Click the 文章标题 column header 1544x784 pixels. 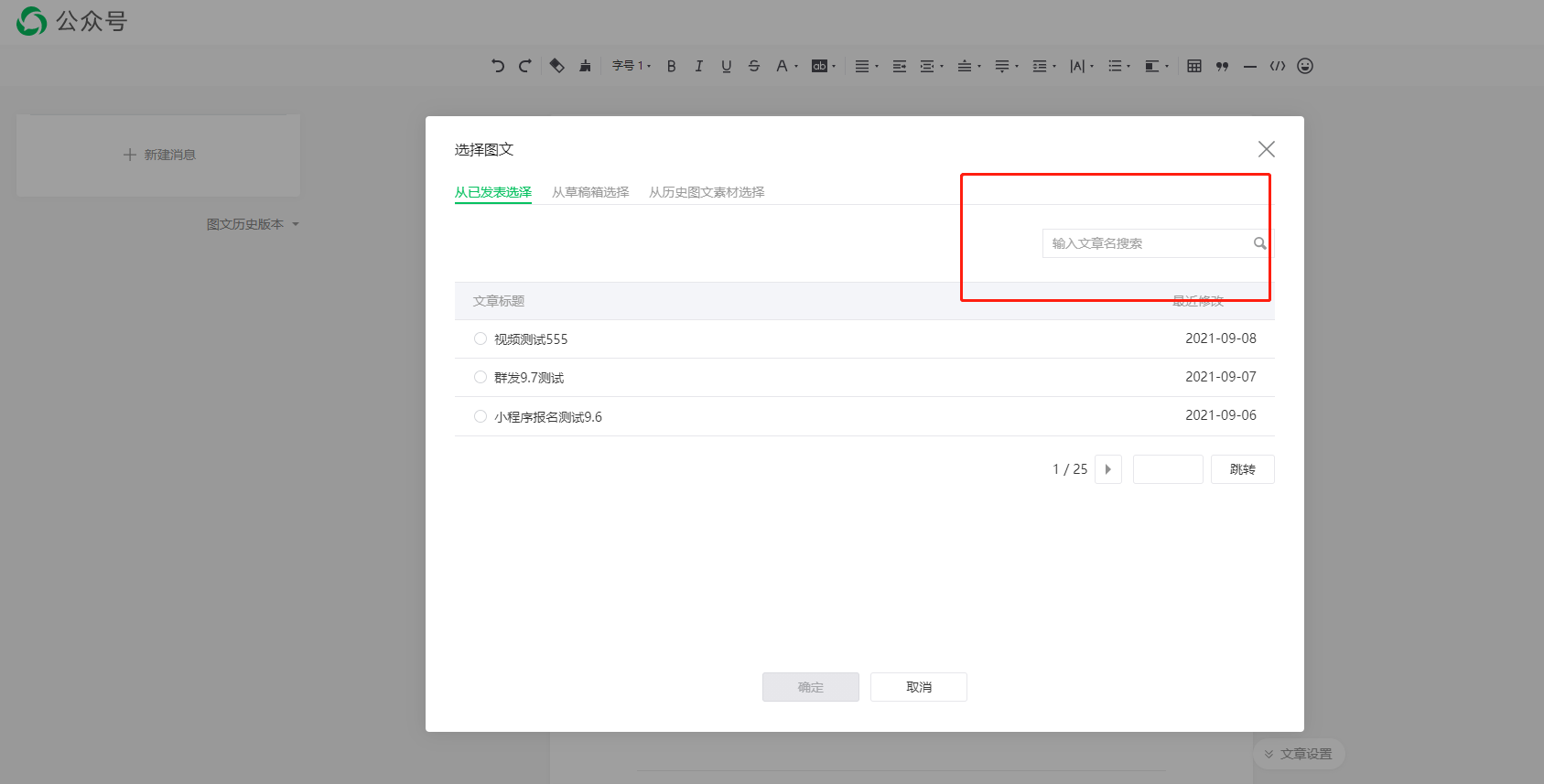499,301
